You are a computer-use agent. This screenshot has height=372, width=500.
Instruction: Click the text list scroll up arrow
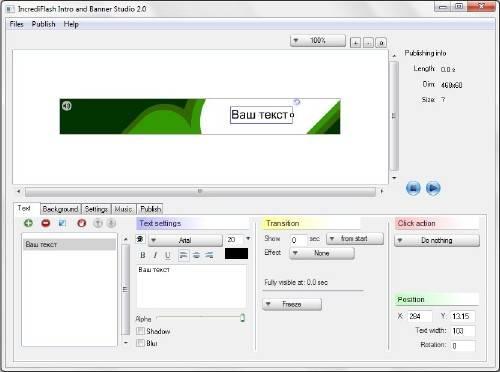coord(125,239)
